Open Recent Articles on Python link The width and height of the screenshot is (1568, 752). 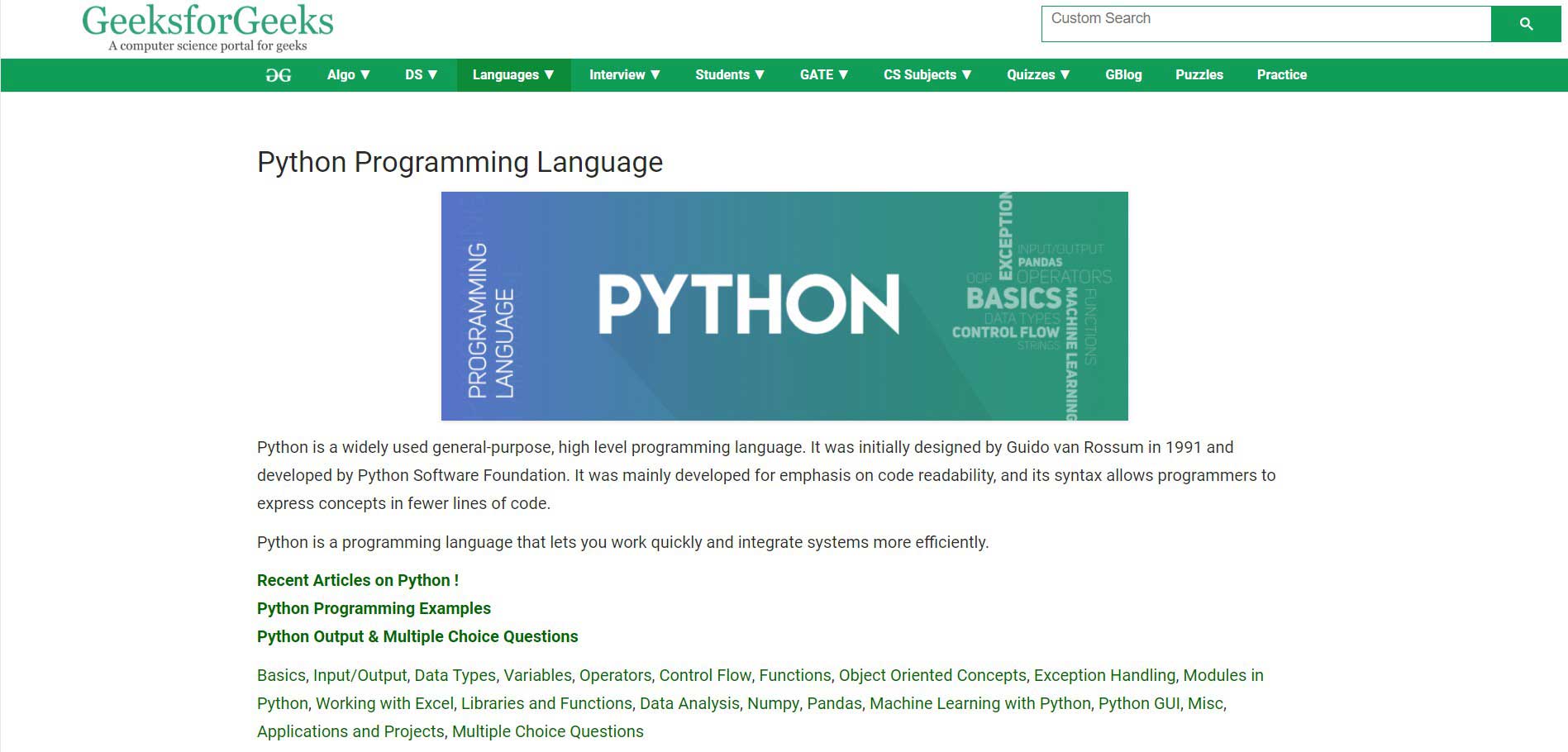coord(357,580)
